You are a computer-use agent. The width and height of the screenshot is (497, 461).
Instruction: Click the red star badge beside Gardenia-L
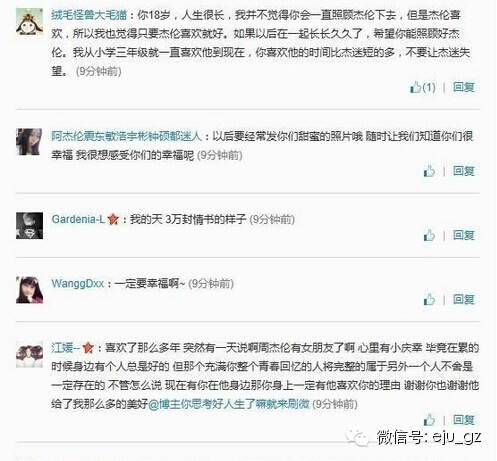click(113, 219)
